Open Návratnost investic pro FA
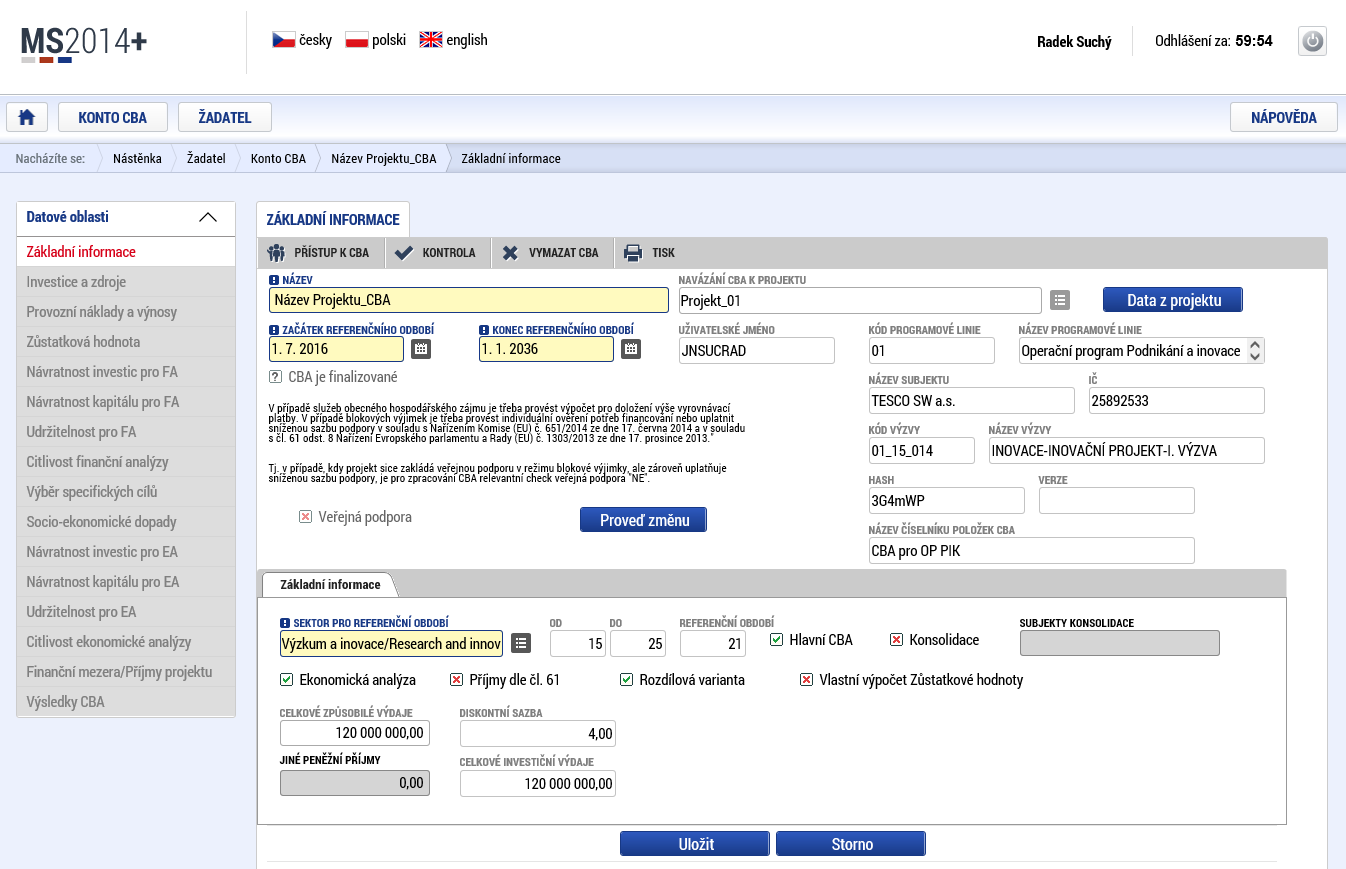 coord(126,372)
